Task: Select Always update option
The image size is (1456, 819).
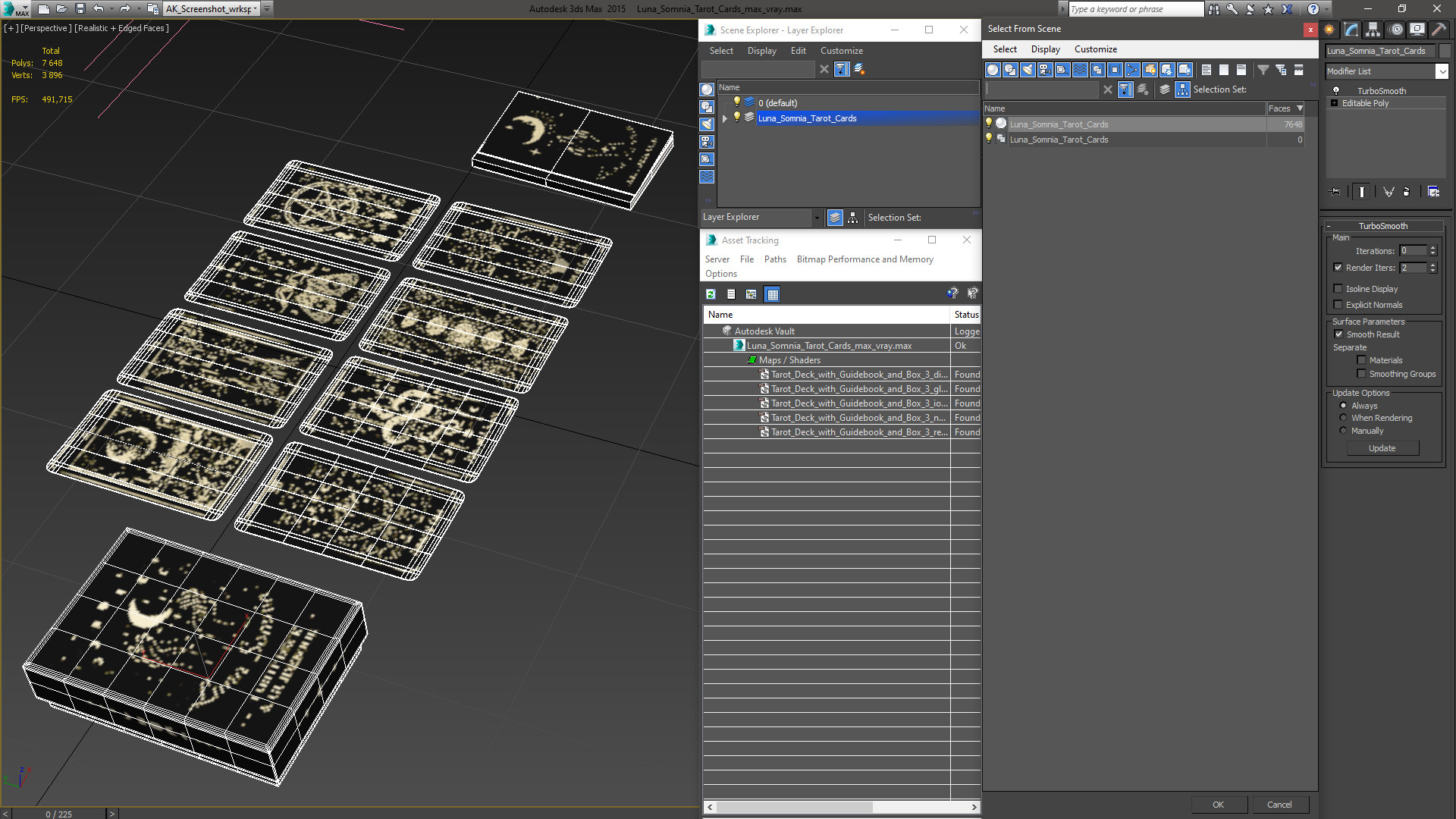Action: pos(1343,406)
